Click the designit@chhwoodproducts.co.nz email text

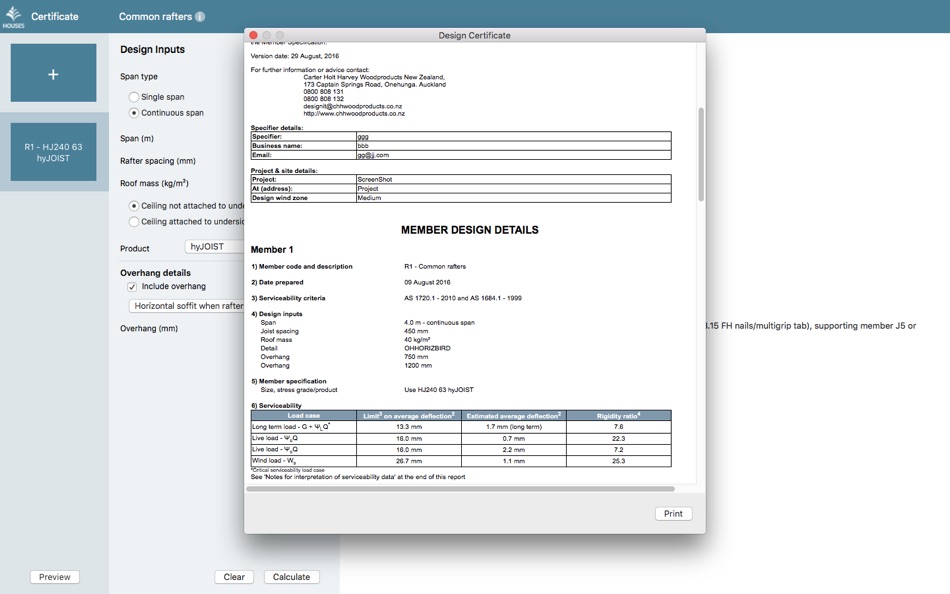pos(353,107)
